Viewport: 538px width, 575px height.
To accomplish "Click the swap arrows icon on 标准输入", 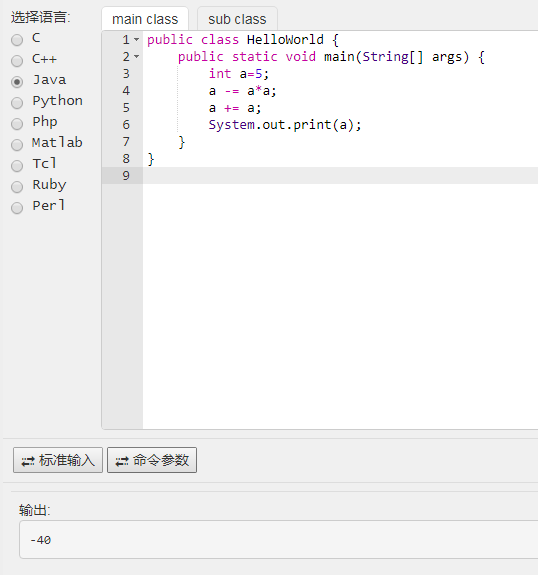I will pyautogui.click(x=28, y=461).
